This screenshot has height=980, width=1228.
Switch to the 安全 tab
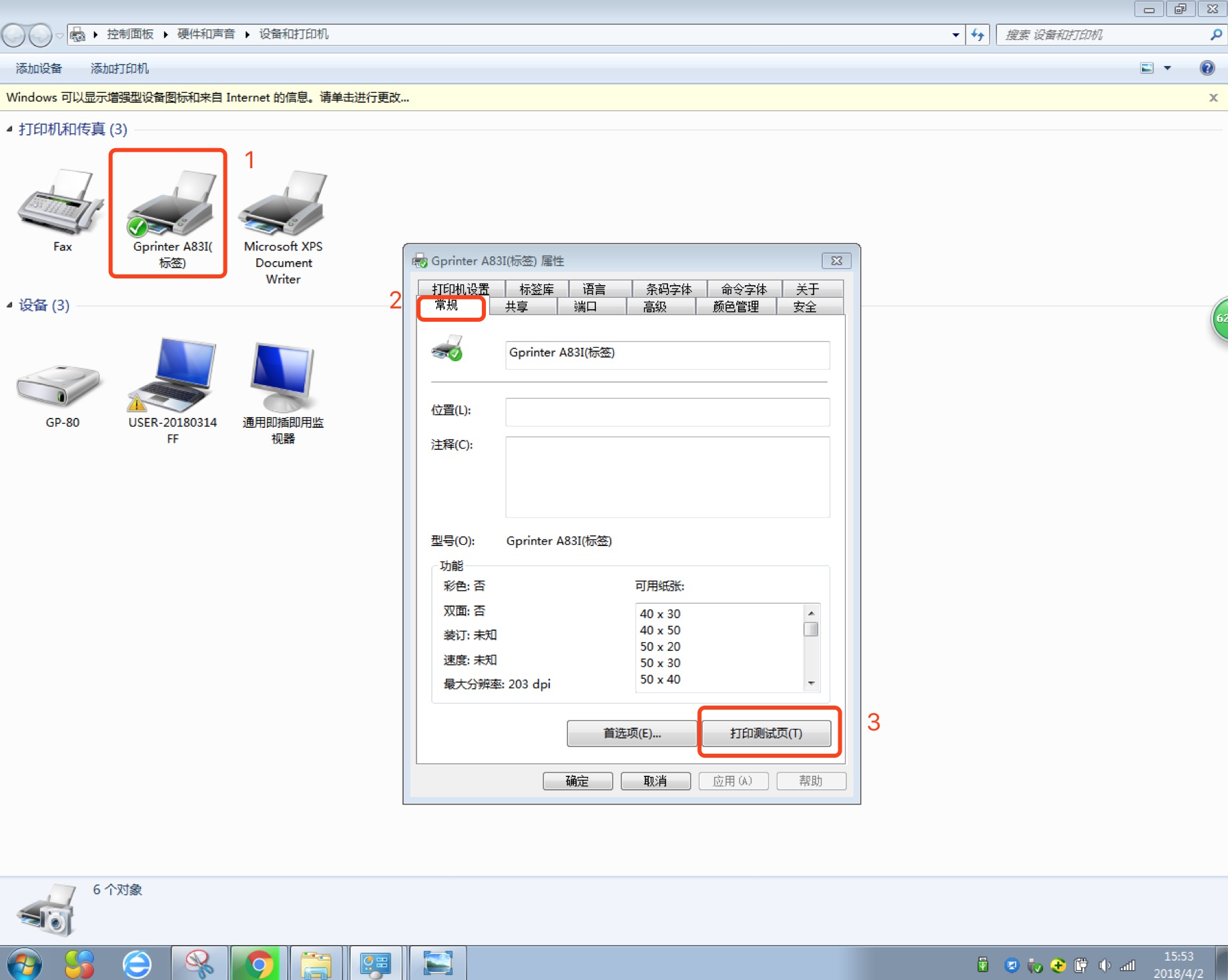tap(805, 306)
